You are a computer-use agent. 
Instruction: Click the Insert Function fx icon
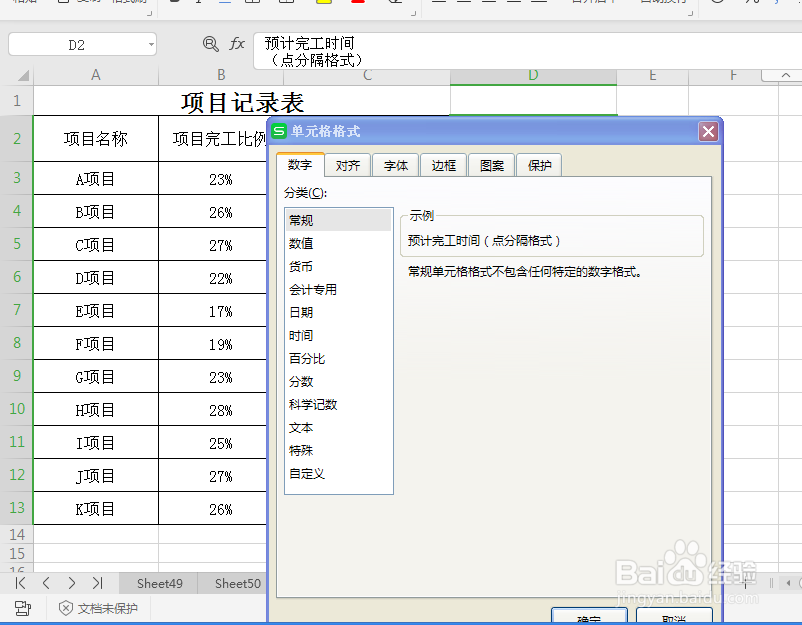[238, 43]
